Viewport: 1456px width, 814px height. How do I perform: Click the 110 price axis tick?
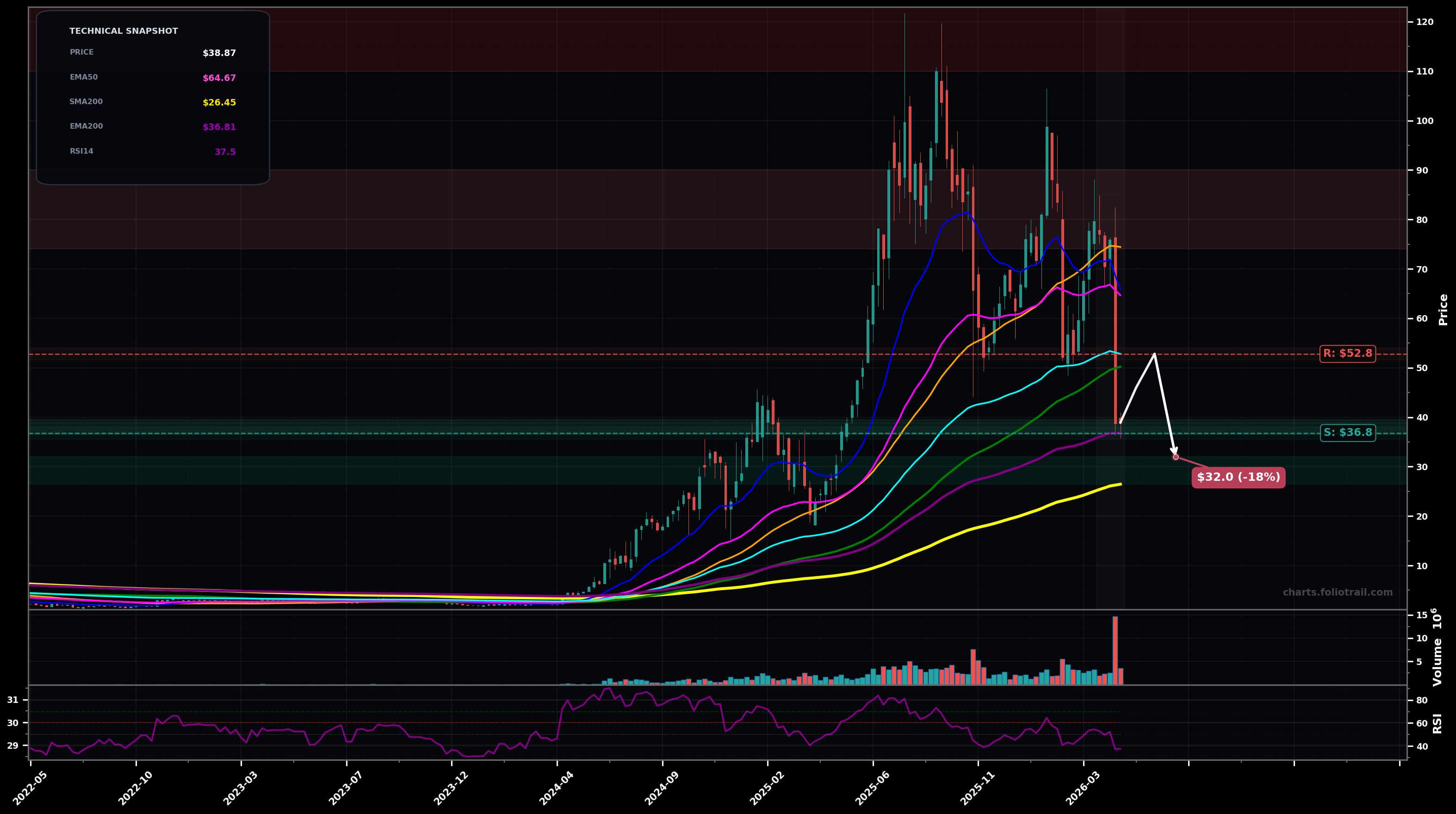(1425, 71)
